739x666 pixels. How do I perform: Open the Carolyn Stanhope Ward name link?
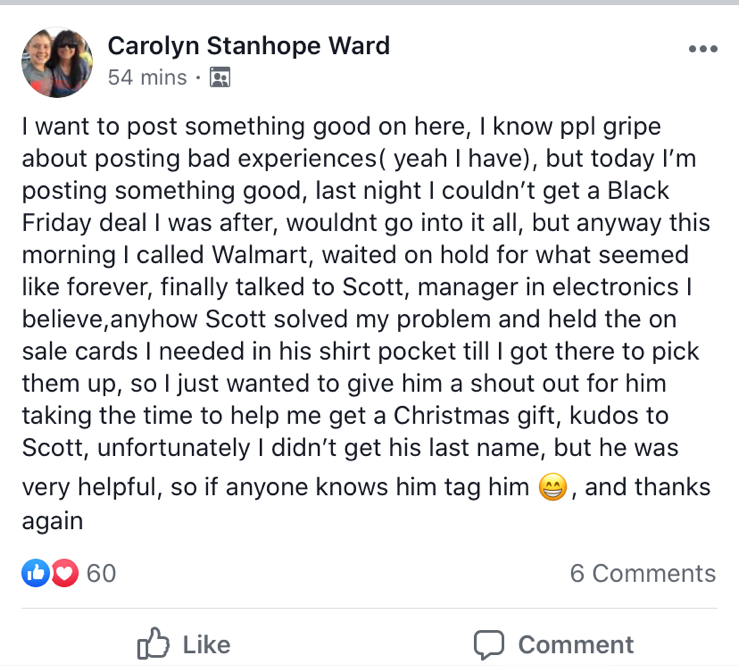[x=248, y=45]
